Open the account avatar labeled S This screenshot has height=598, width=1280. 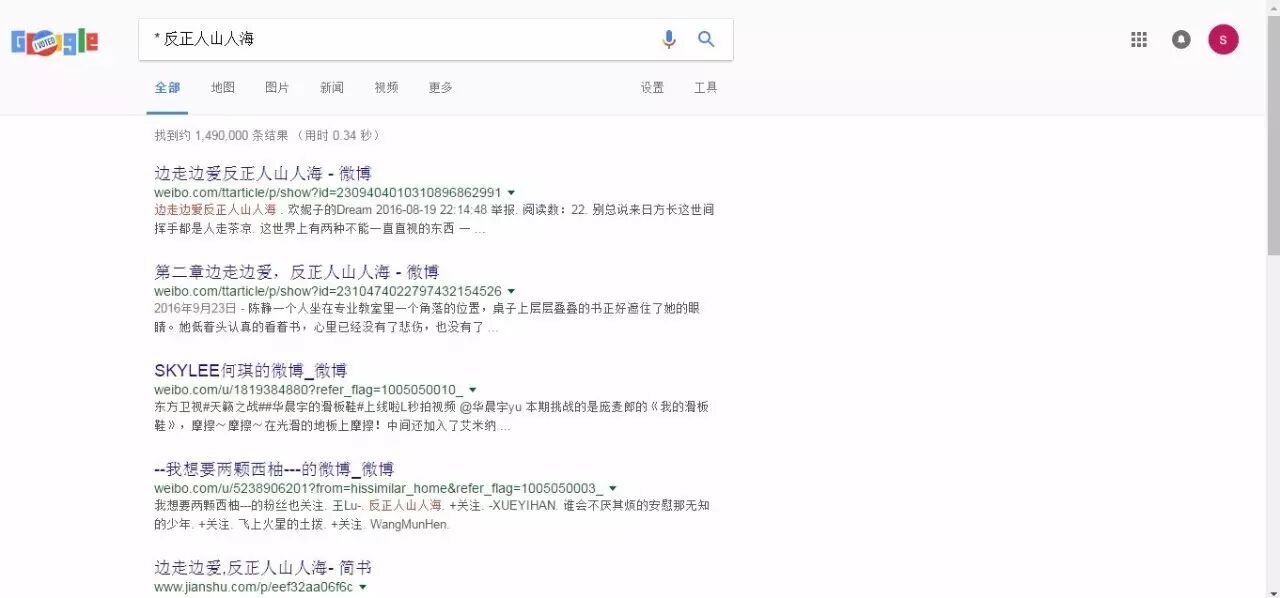1223,39
